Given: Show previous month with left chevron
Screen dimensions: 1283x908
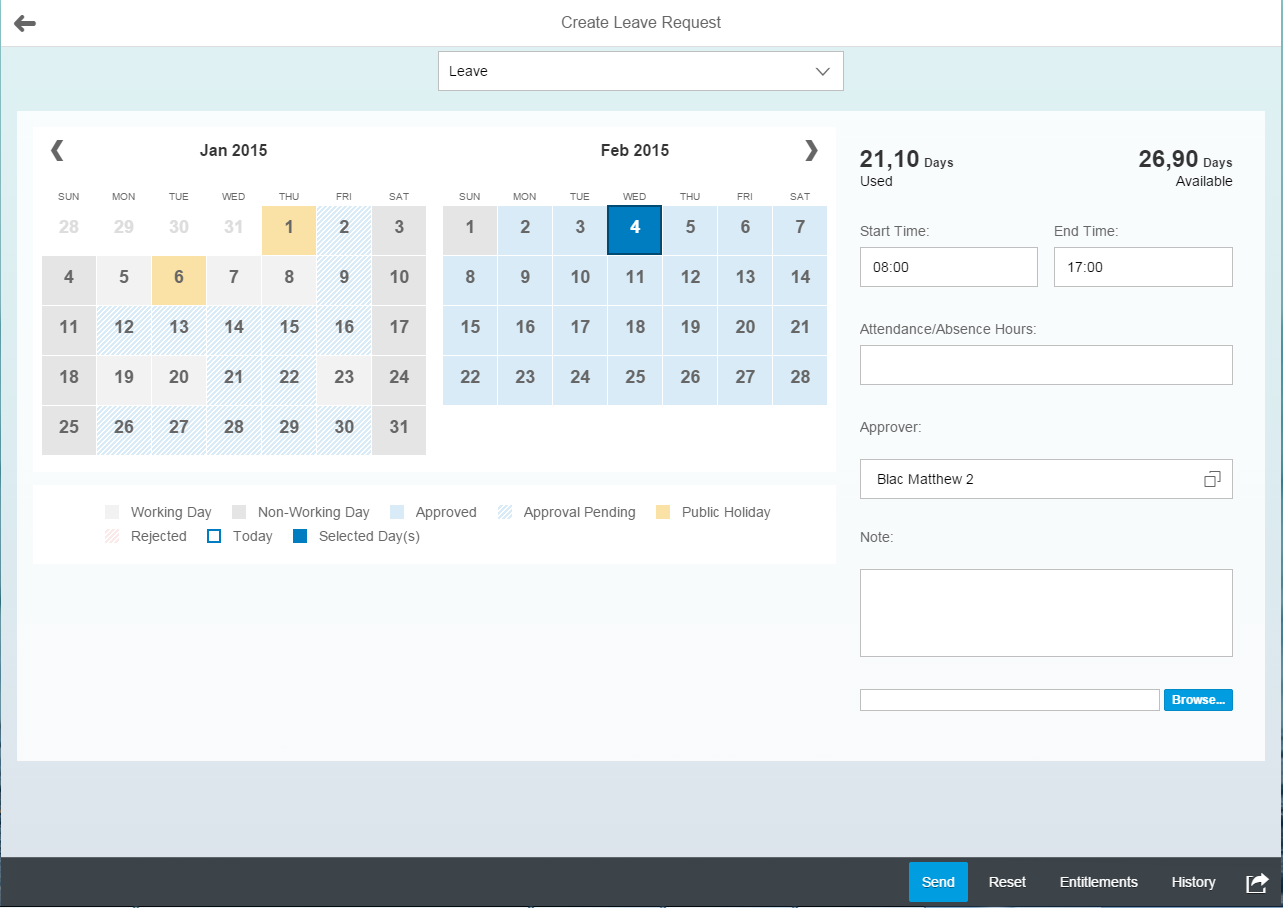Looking at the screenshot, I should (x=57, y=150).
